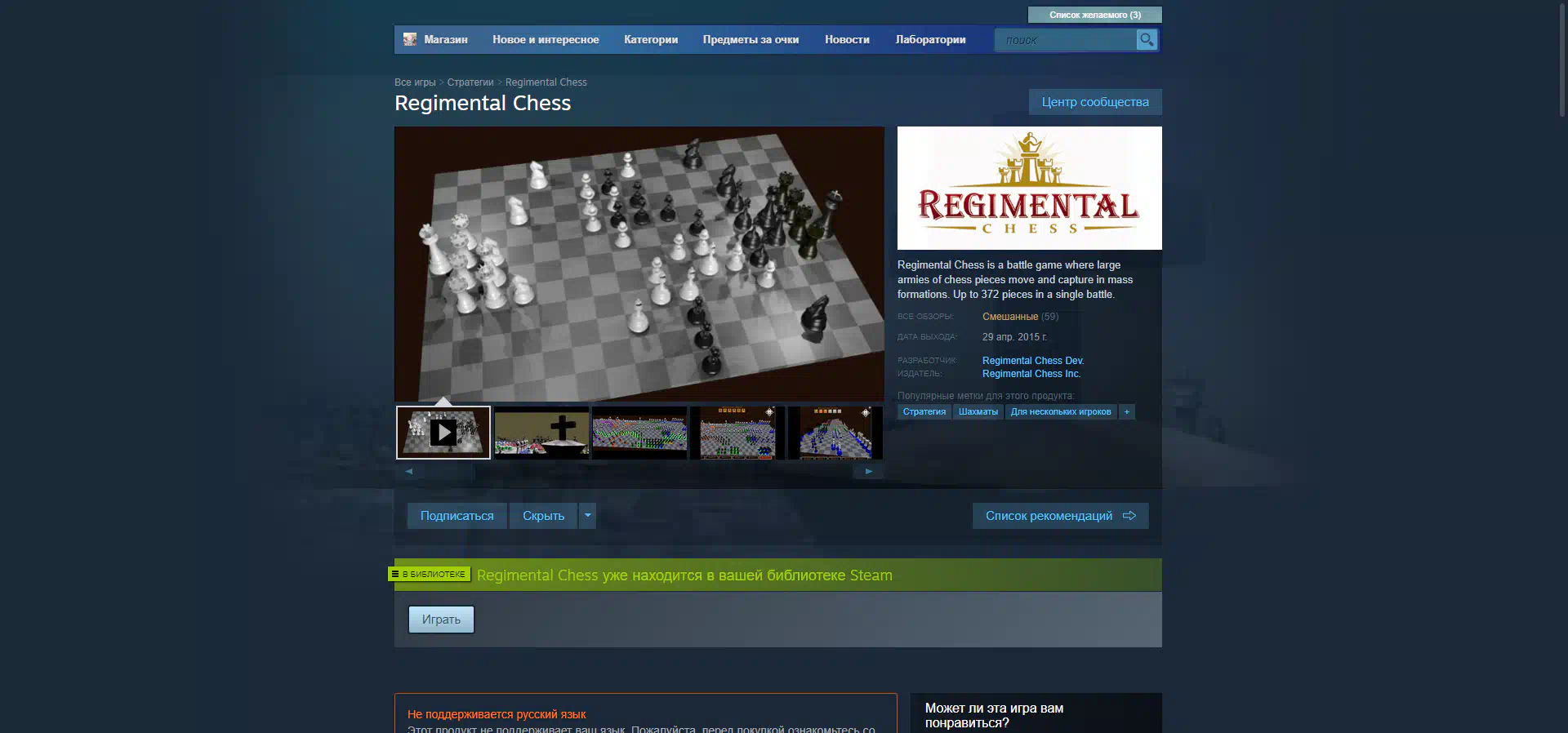Viewport: 1568px width, 733px height.
Task: Open the store avatar icon next to Магазин
Action: [410, 39]
